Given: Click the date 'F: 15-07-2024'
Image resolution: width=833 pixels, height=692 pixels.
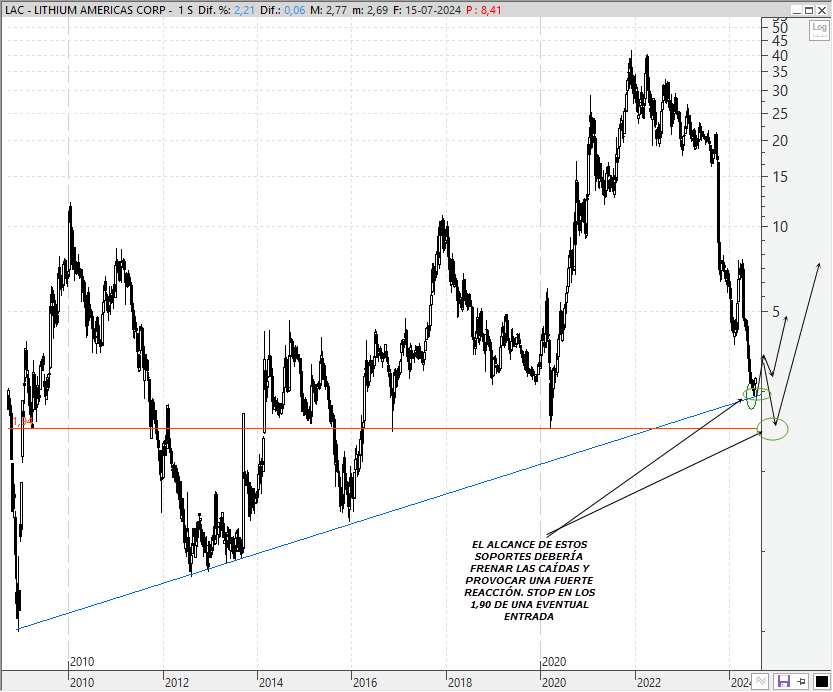Looking at the screenshot, I should [427, 10].
